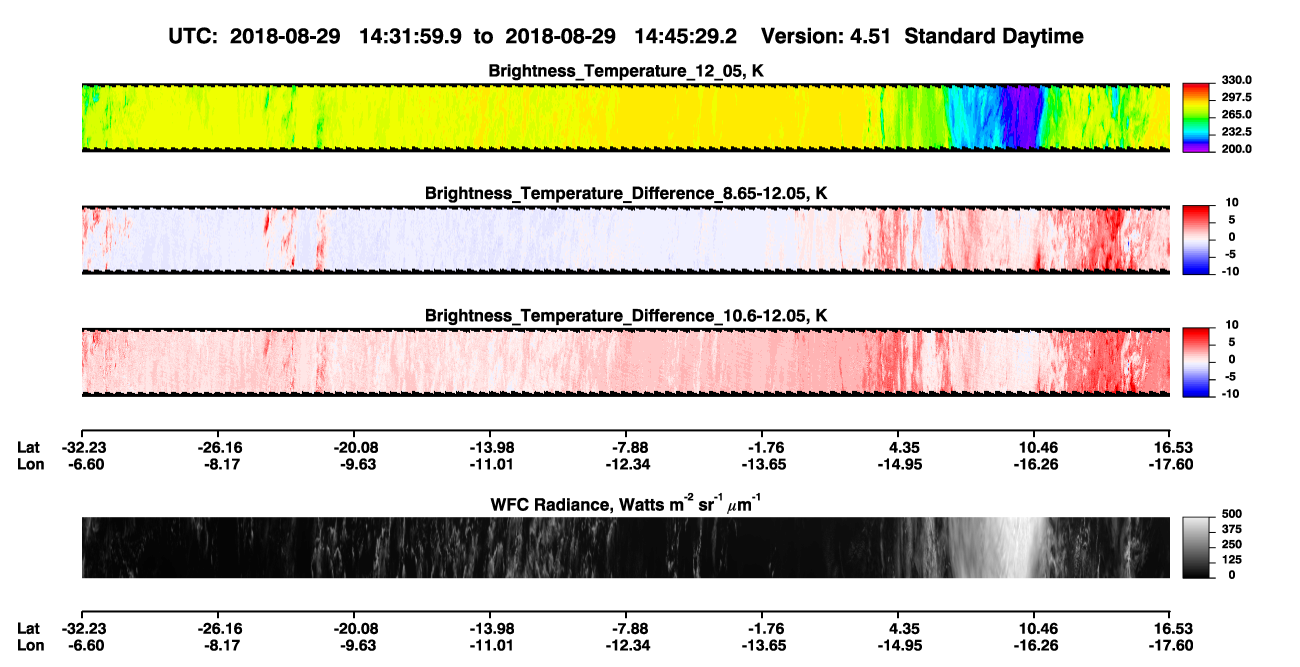
Task: Click latitude '-20.08' on axis above WFC title
Action: pyautogui.click(x=355, y=447)
